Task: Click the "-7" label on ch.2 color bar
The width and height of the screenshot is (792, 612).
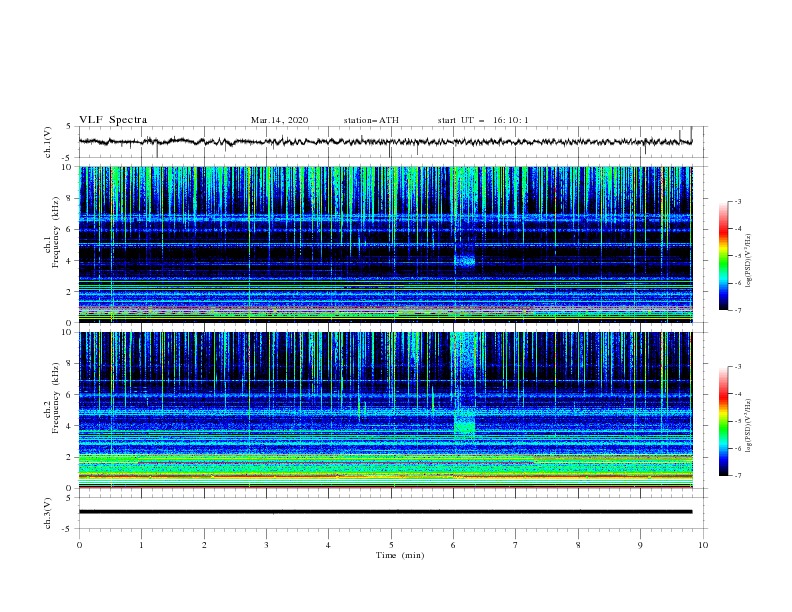Action: pos(737,476)
